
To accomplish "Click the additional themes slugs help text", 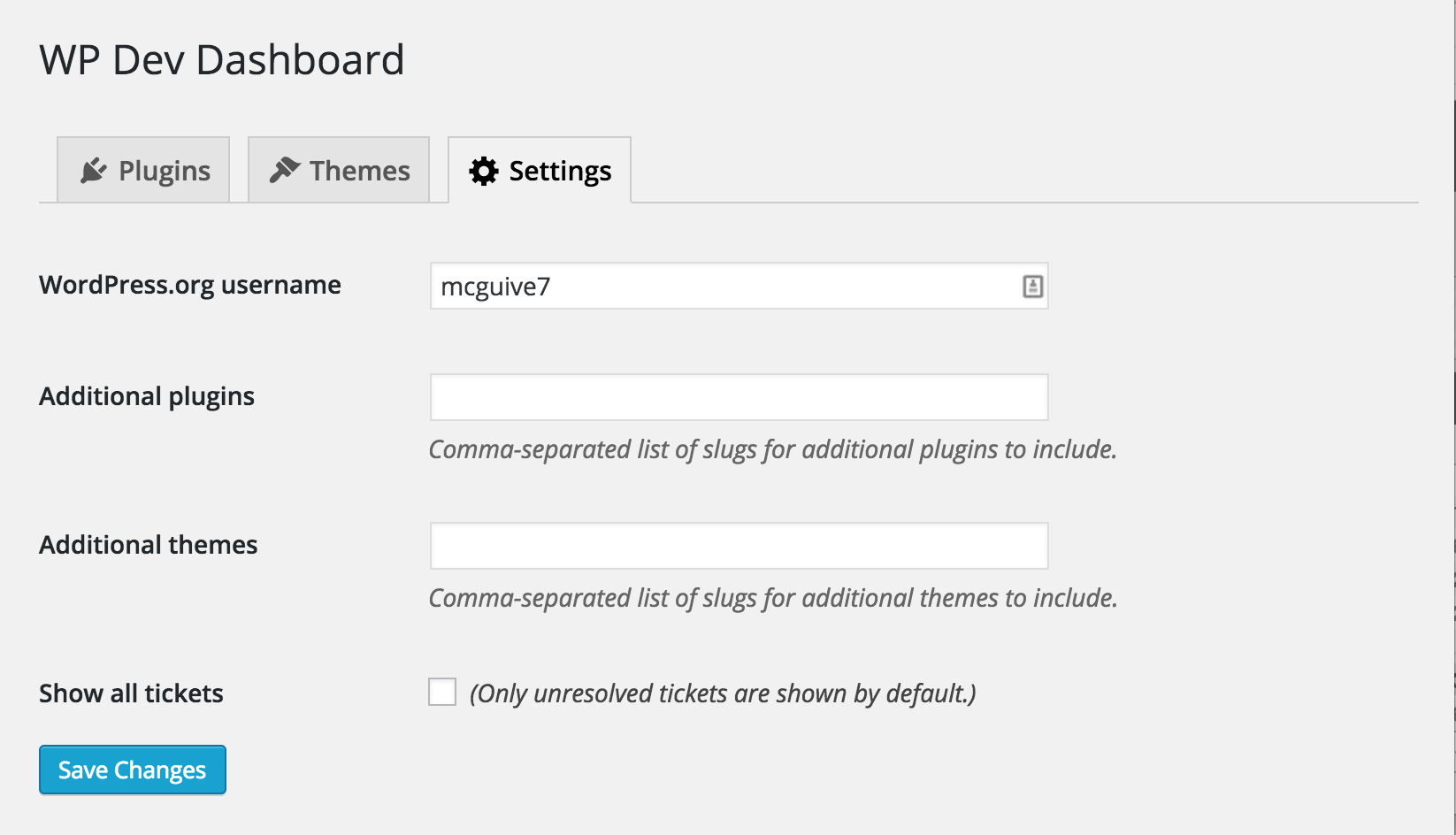I will (x=773, y=598).
